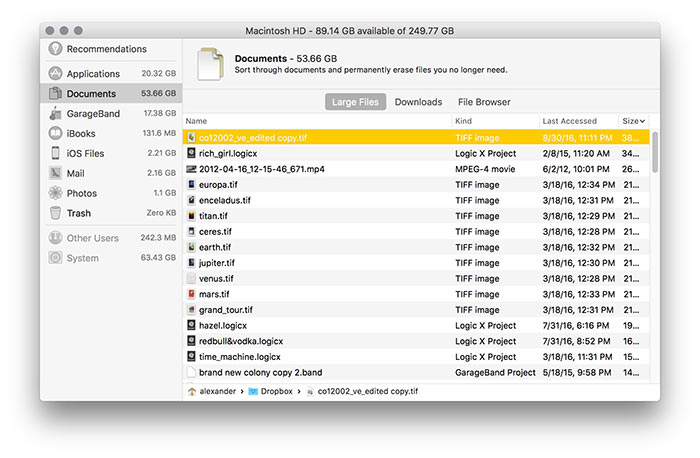
Task: Sort files by Name column header
Action: point(196,121)
